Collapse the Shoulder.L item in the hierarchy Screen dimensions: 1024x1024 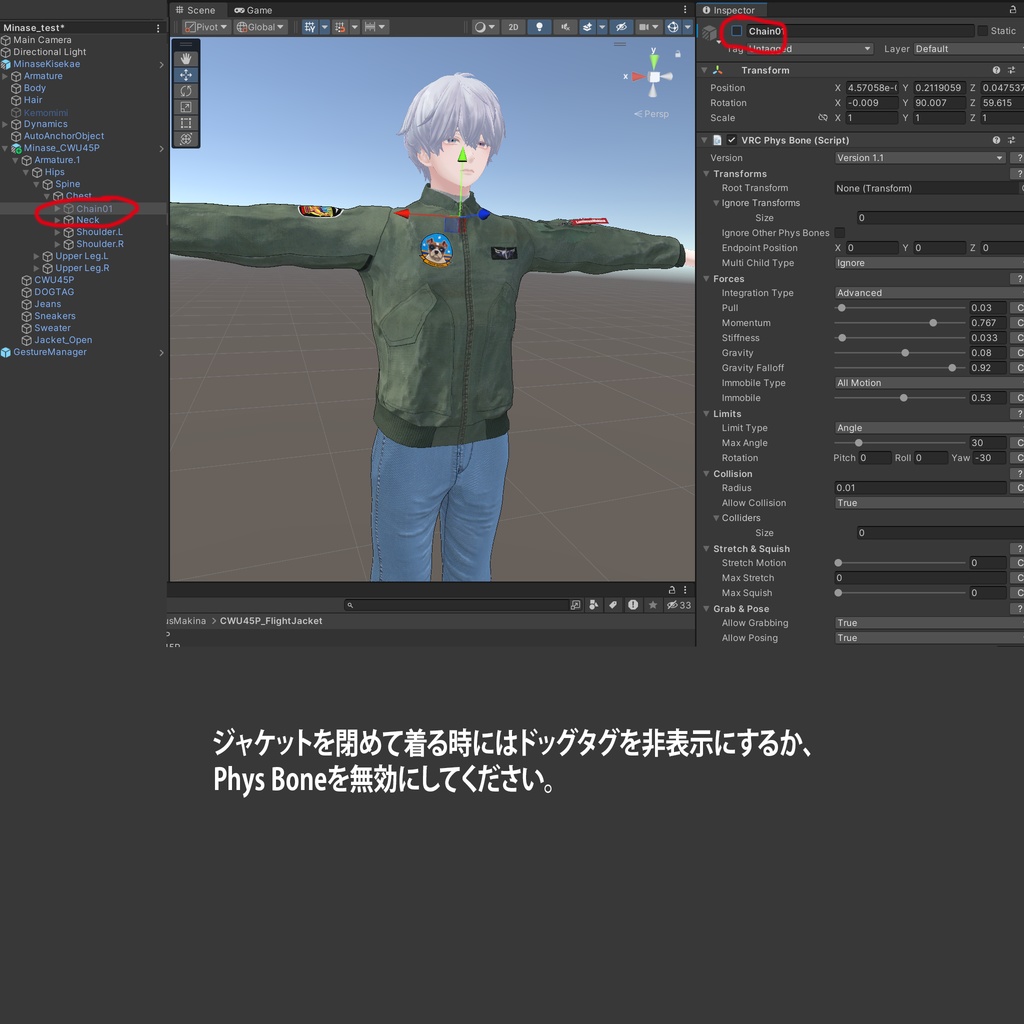[59, 231]
